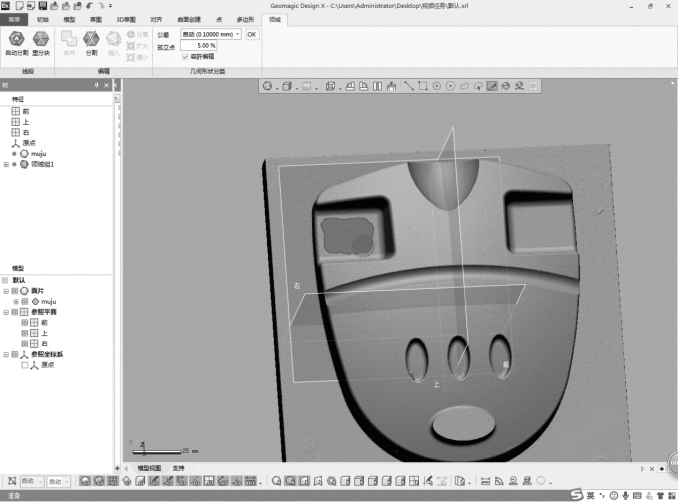
Task: Click the 自动分割 (Auto Segment) icon
Action: pyautogui.click(x=16, y=40)
